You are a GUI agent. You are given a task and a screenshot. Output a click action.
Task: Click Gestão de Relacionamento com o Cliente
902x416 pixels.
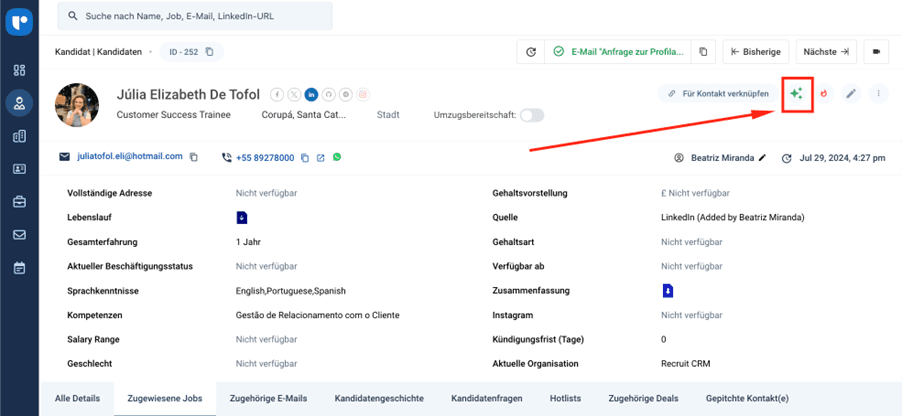pos(318,315)
